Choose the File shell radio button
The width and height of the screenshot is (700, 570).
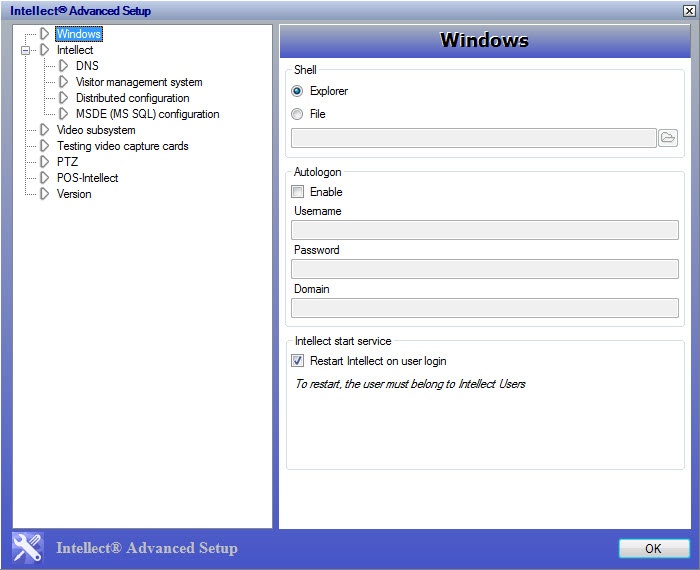(x=297, y=114)
